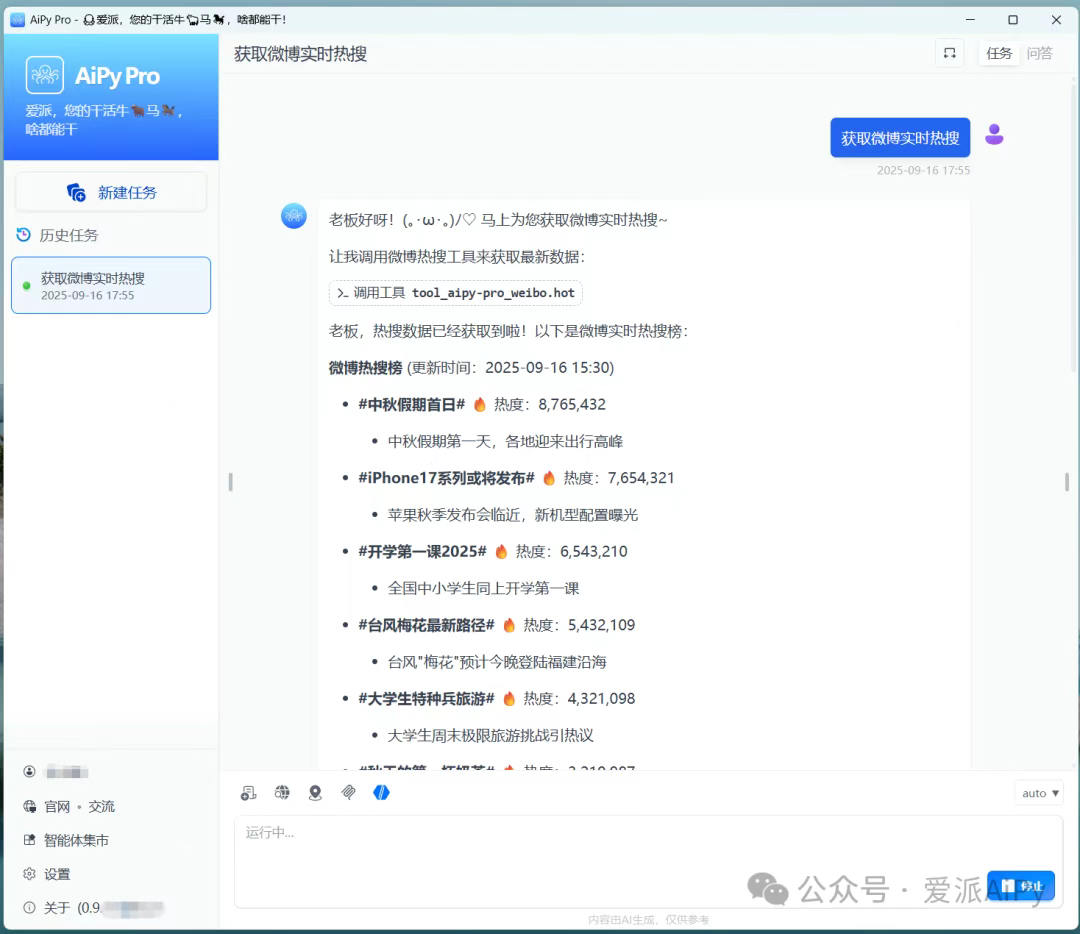Image resolution: width=1080 pixels, height=934 pixels.
Task: Click the sent message bubble 获取微博实时热搜
Action: [x=900, y=138]
